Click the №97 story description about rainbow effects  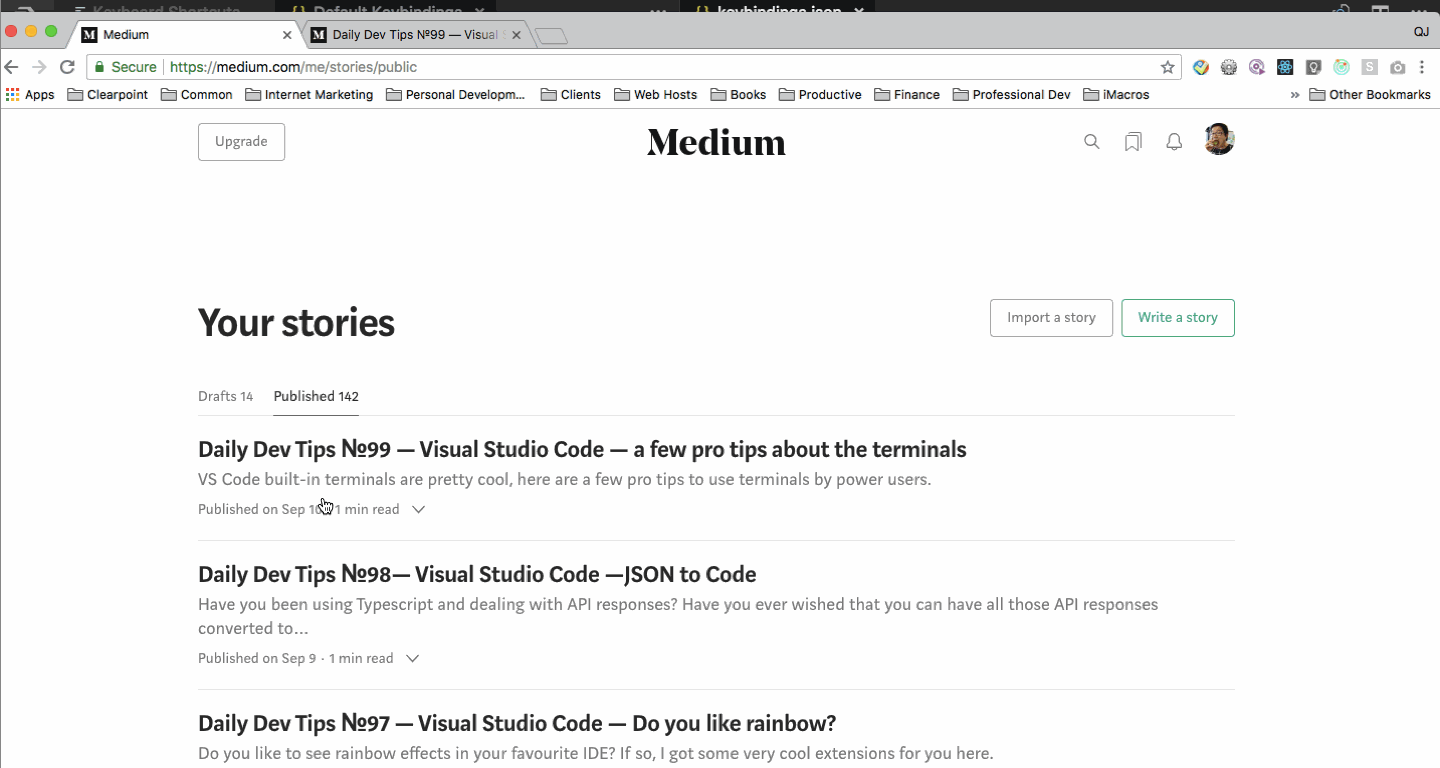coord(596,753)
